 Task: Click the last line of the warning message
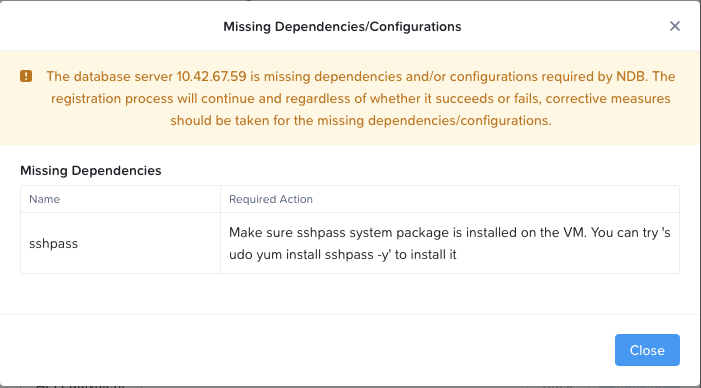coord(360,120)
